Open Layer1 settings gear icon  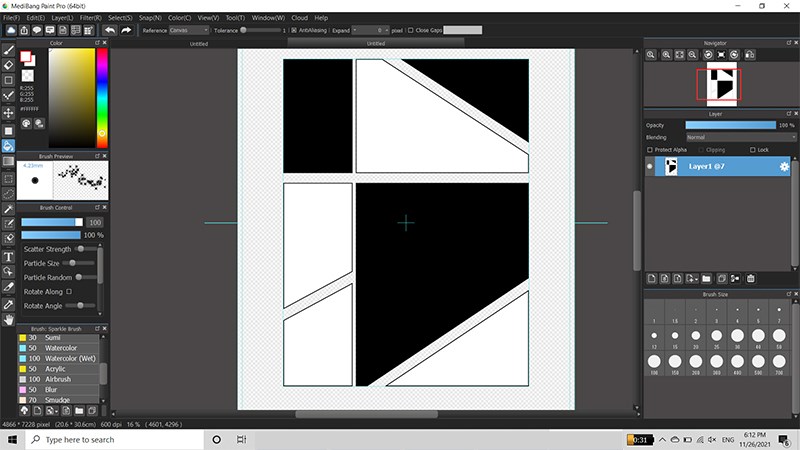click(x=784, y=166)
